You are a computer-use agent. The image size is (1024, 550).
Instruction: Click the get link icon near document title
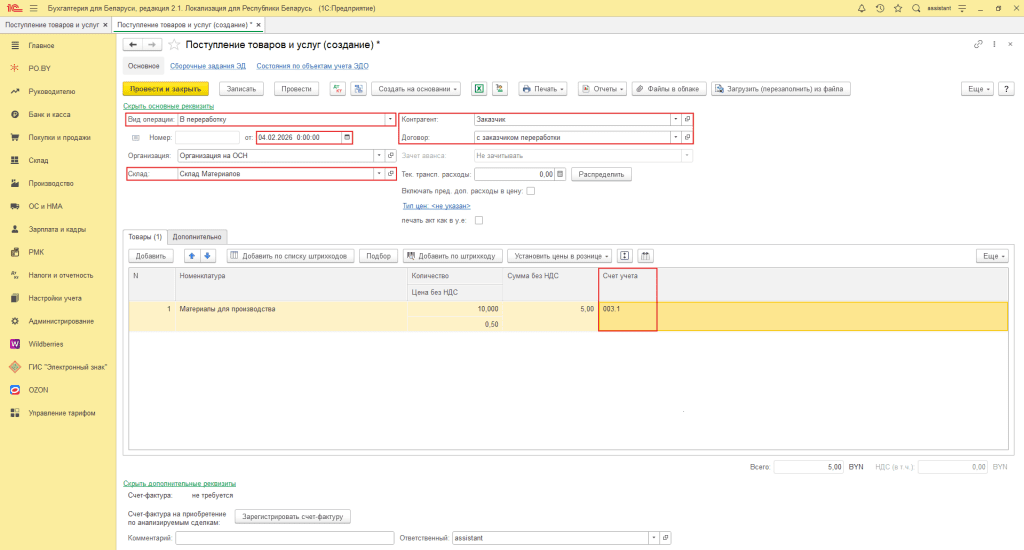pyautogui.click(x=978, y=45)
